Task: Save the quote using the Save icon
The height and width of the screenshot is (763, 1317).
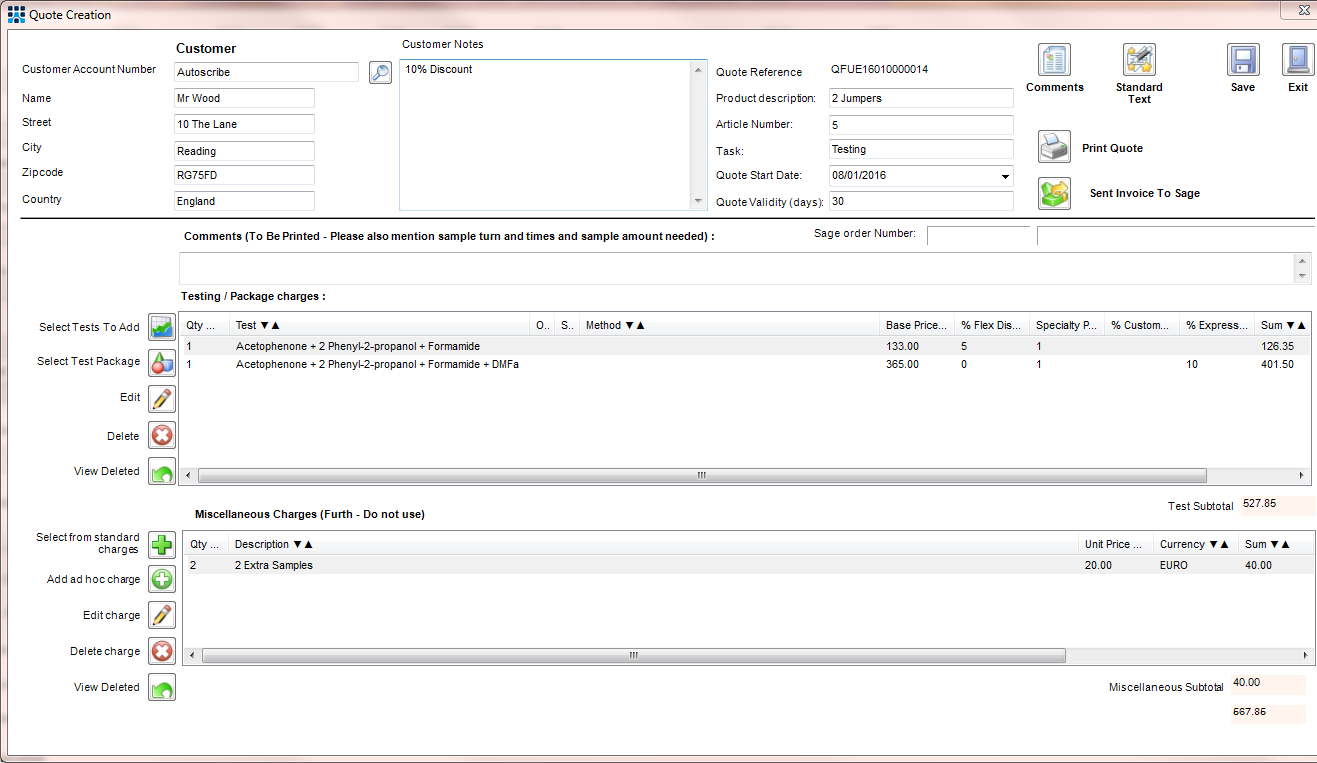Action: pos(1243,60)
